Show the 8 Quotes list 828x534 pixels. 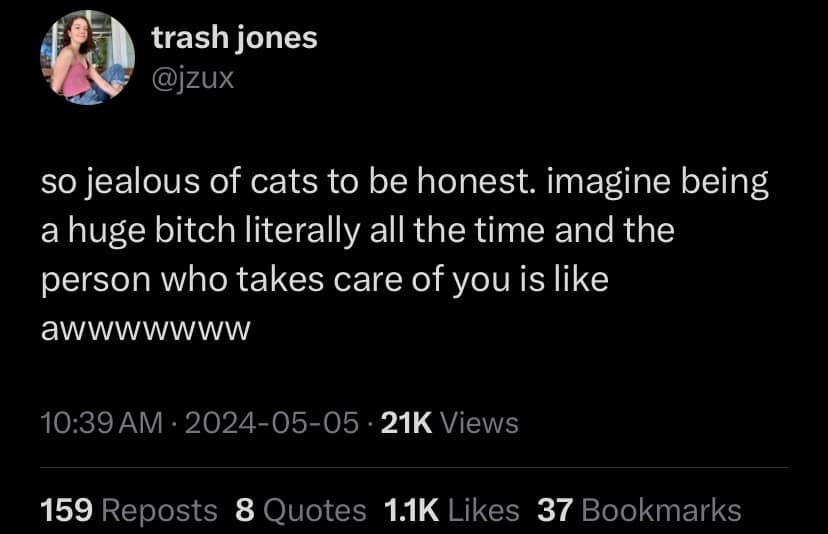[301, 510]
